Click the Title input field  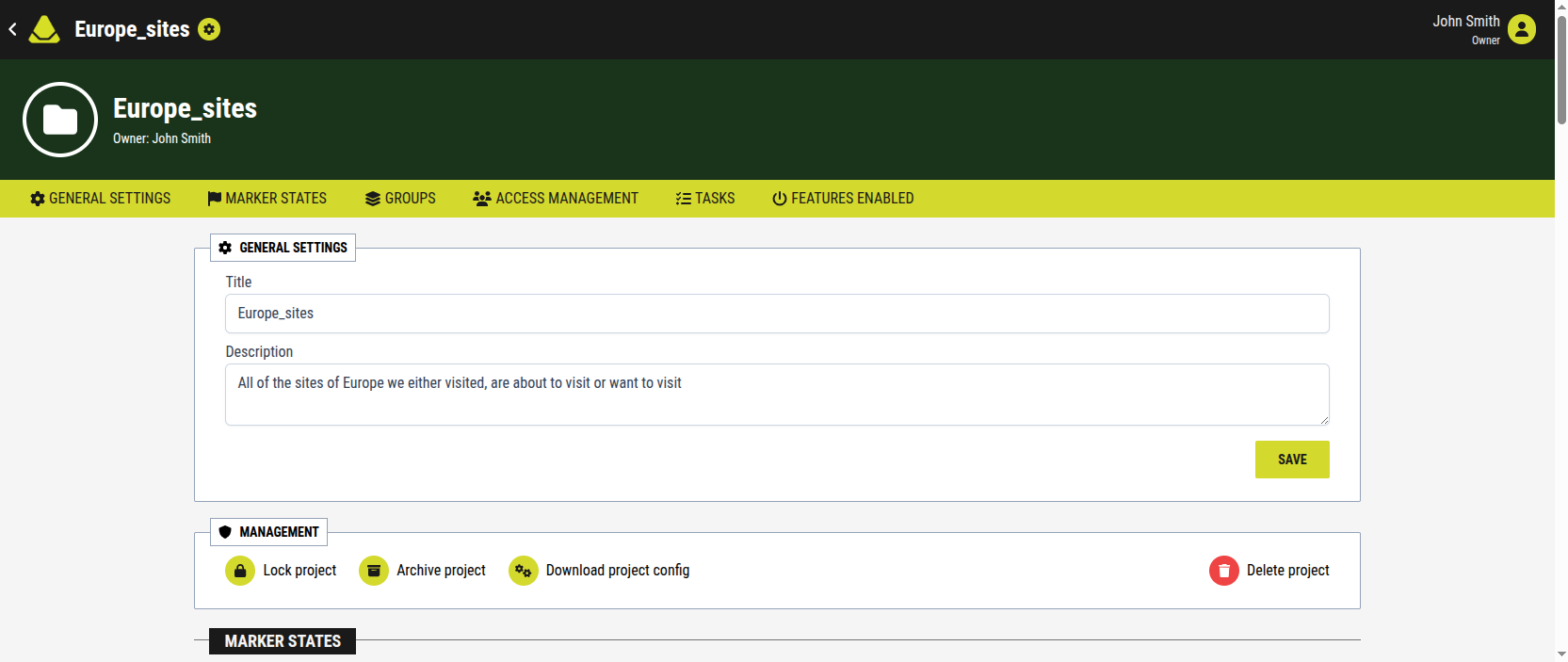pyautogui.click(x=777, y=314)
